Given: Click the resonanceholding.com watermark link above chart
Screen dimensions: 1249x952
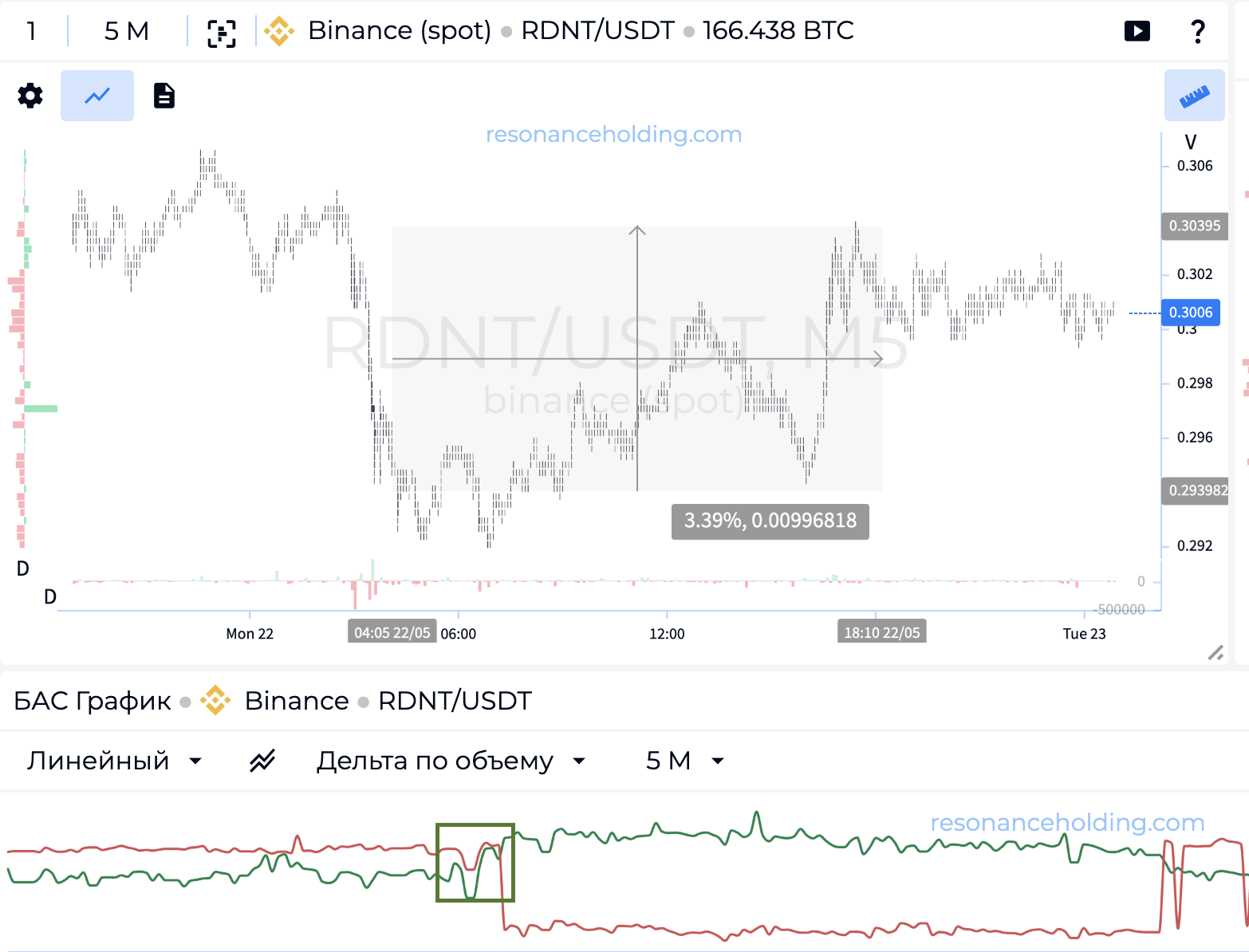Looking at the screenshot, I should tap(613, 134).
